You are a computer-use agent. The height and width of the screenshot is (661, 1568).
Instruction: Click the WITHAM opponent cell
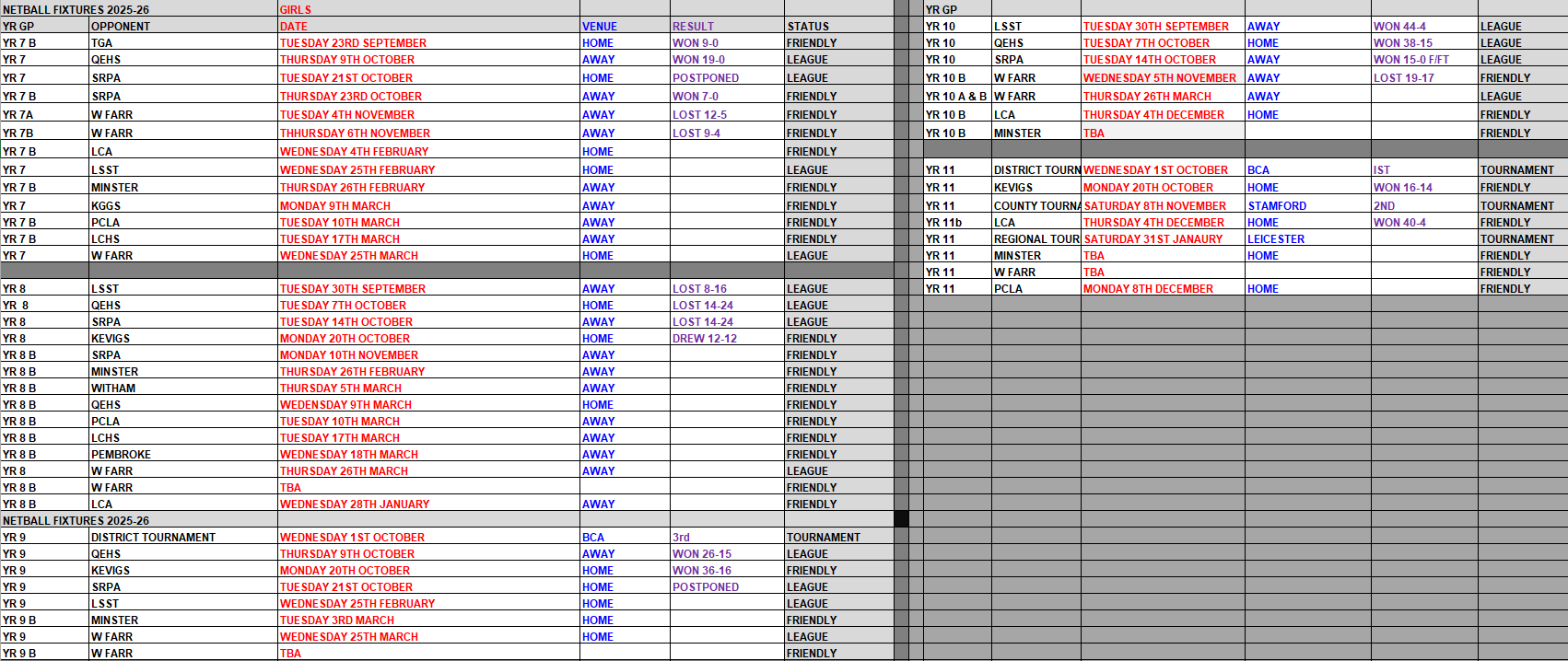(x=113, y=388)
